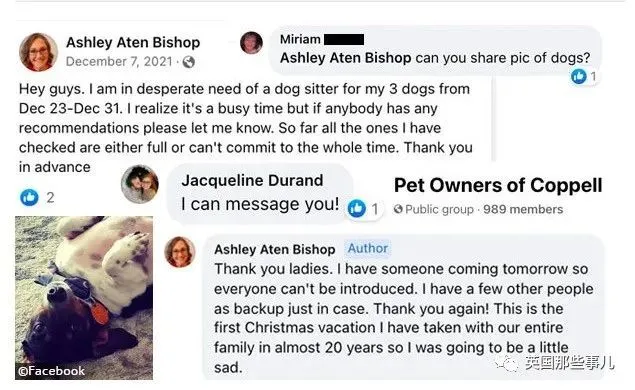Screen dimensions: 635x390
Task: Click Ashley Aten Bishop's post profile picture
Action: [x=38, y=52]
